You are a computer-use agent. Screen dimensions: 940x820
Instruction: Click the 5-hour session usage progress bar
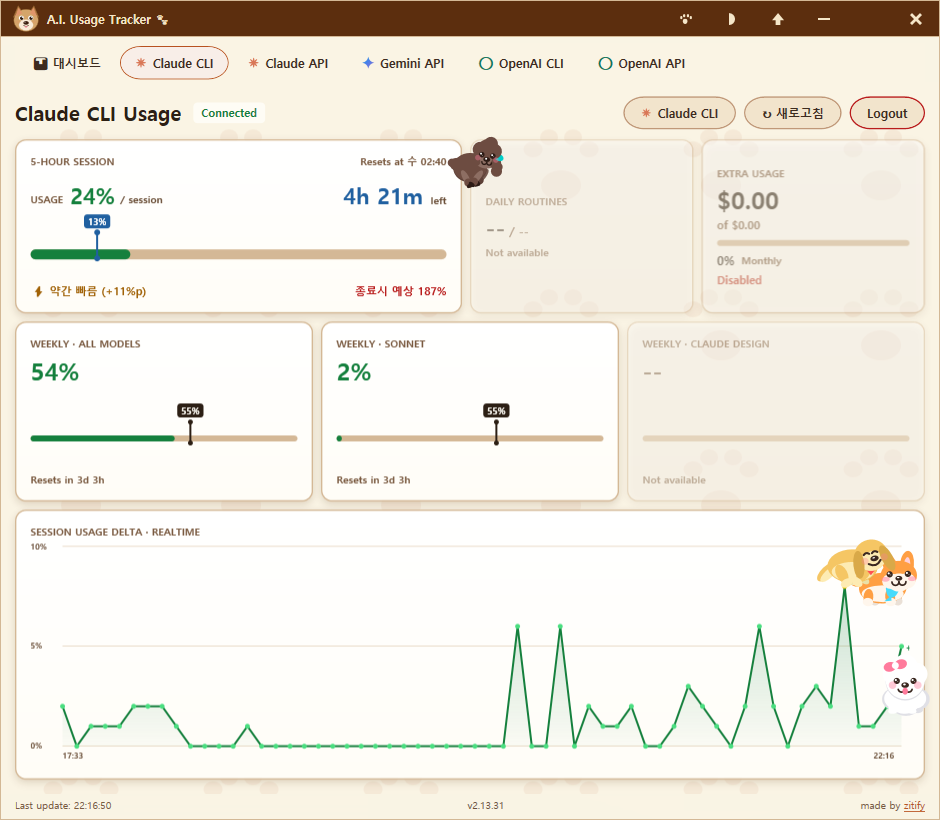238,254
